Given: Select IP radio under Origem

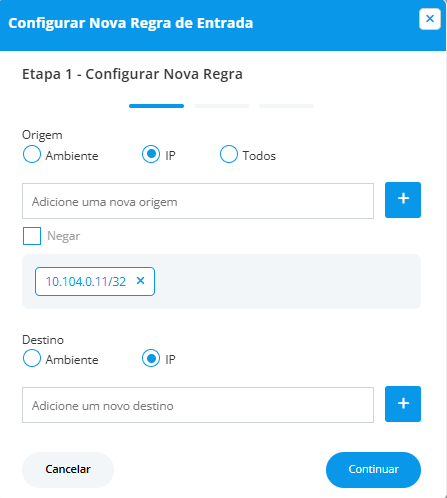Looking at the screenshot, I should pyautogui.click(x=151, y=154).
